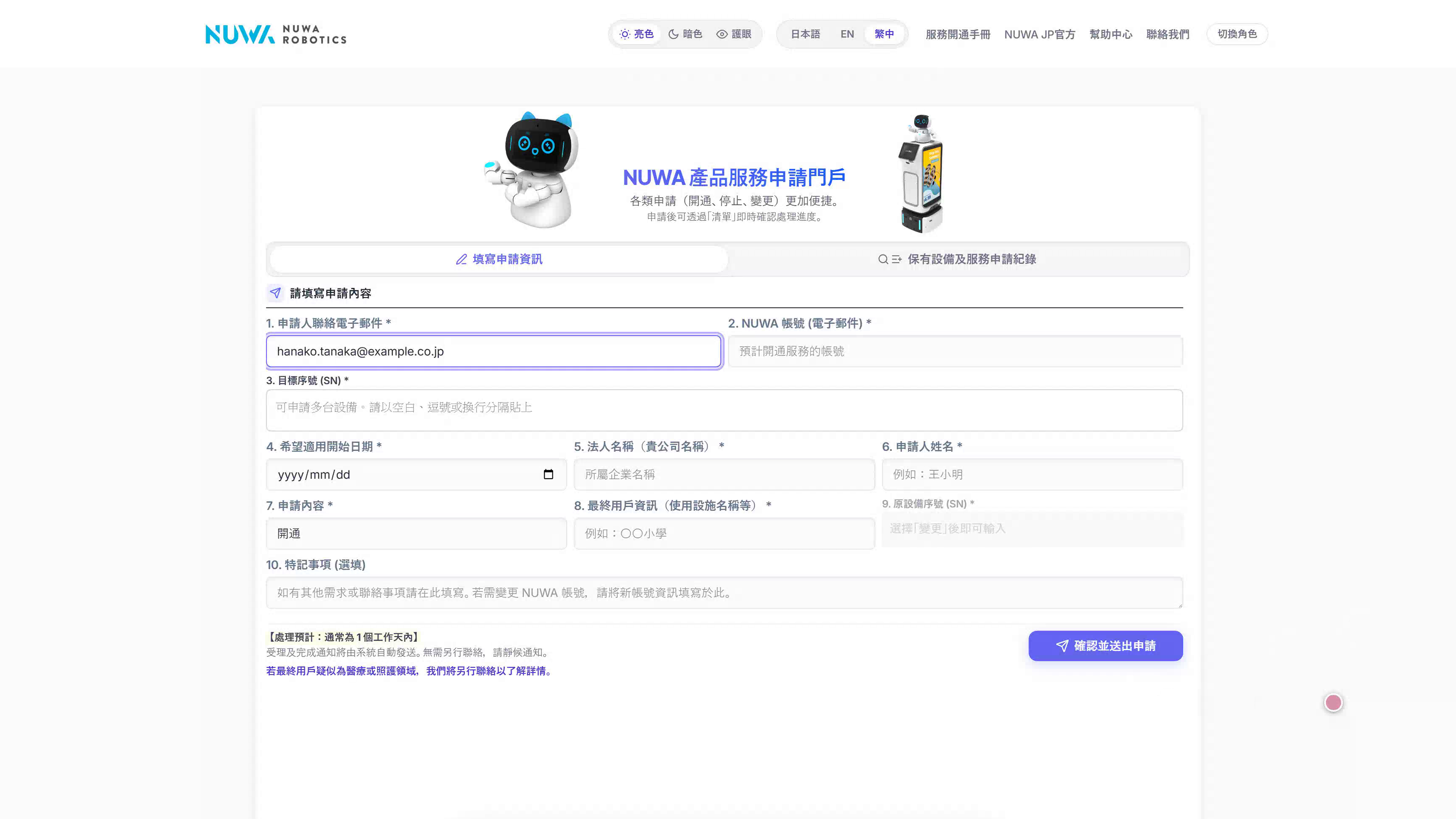Change language to 日本語
1456x819 pixels.
pos(805,34)
